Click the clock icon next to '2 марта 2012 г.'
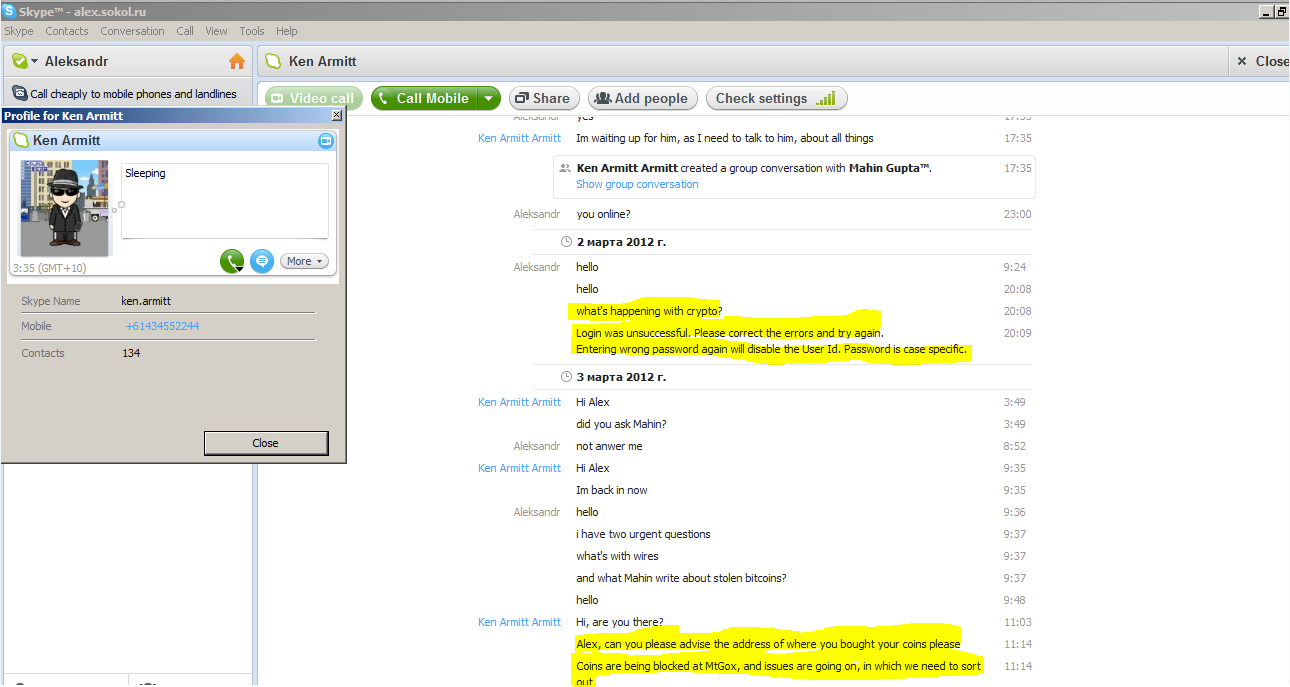This screenshot has width=1290, height=687. tap(567, 241)
